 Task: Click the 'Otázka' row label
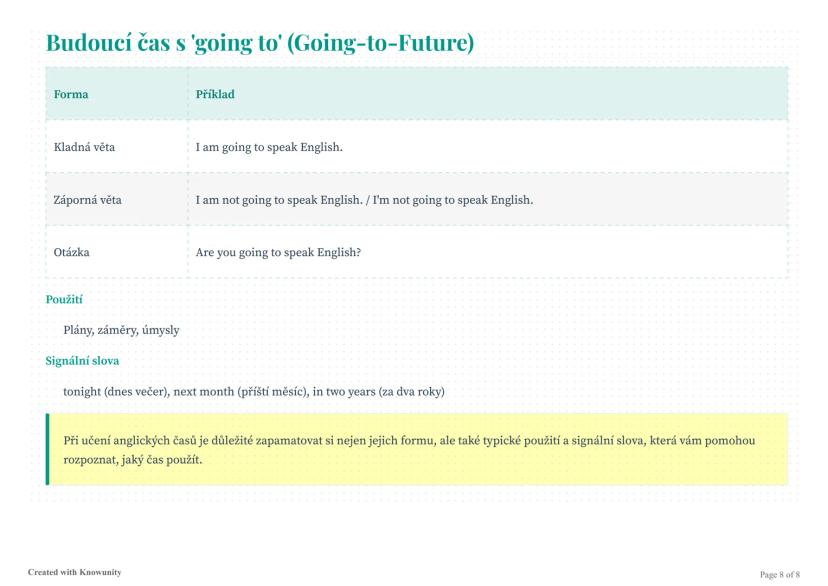point(72,252)
